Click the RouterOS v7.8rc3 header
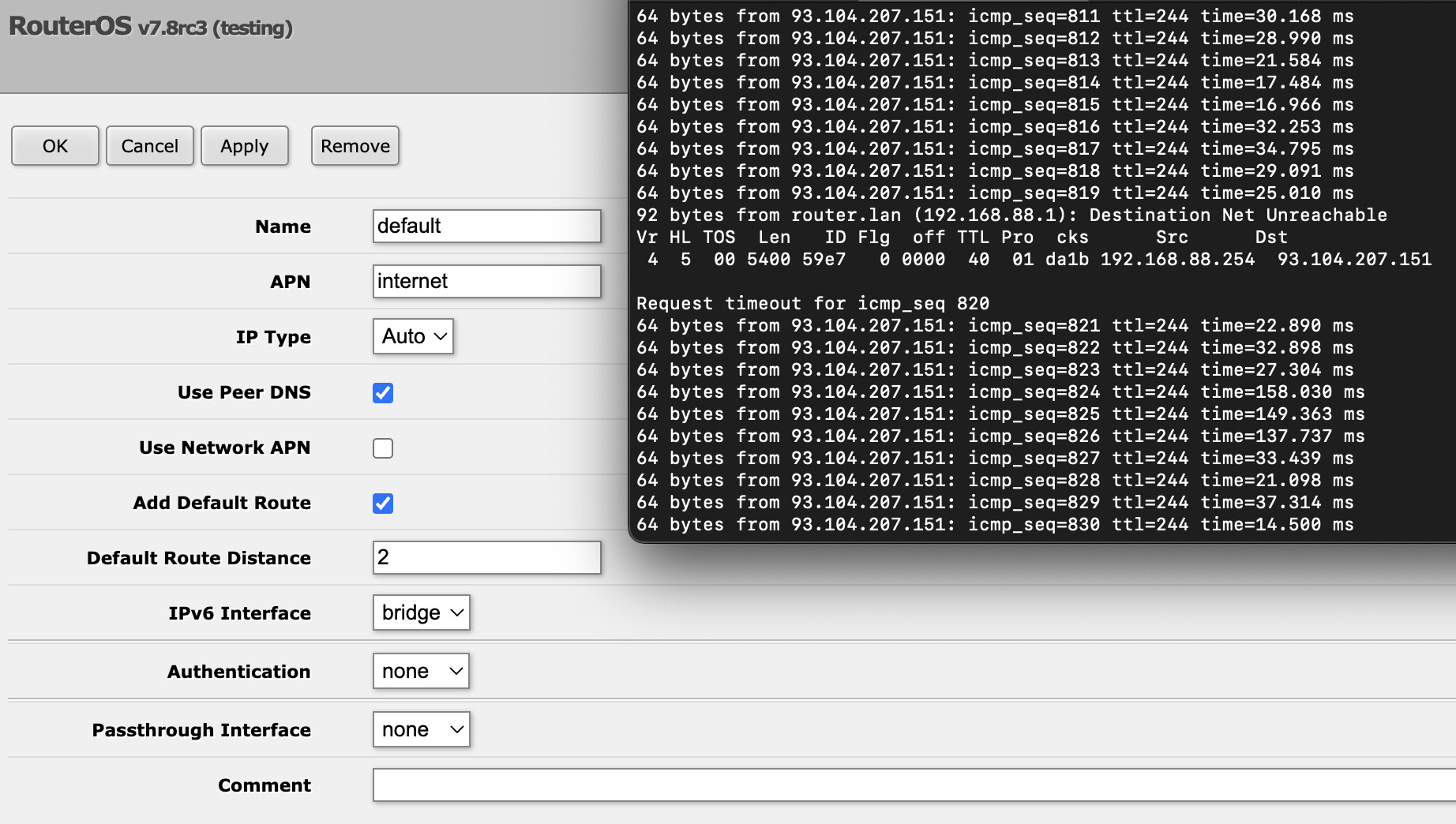Image resolution: width=1456 pixels, height=824 pixels. (150, 28)
